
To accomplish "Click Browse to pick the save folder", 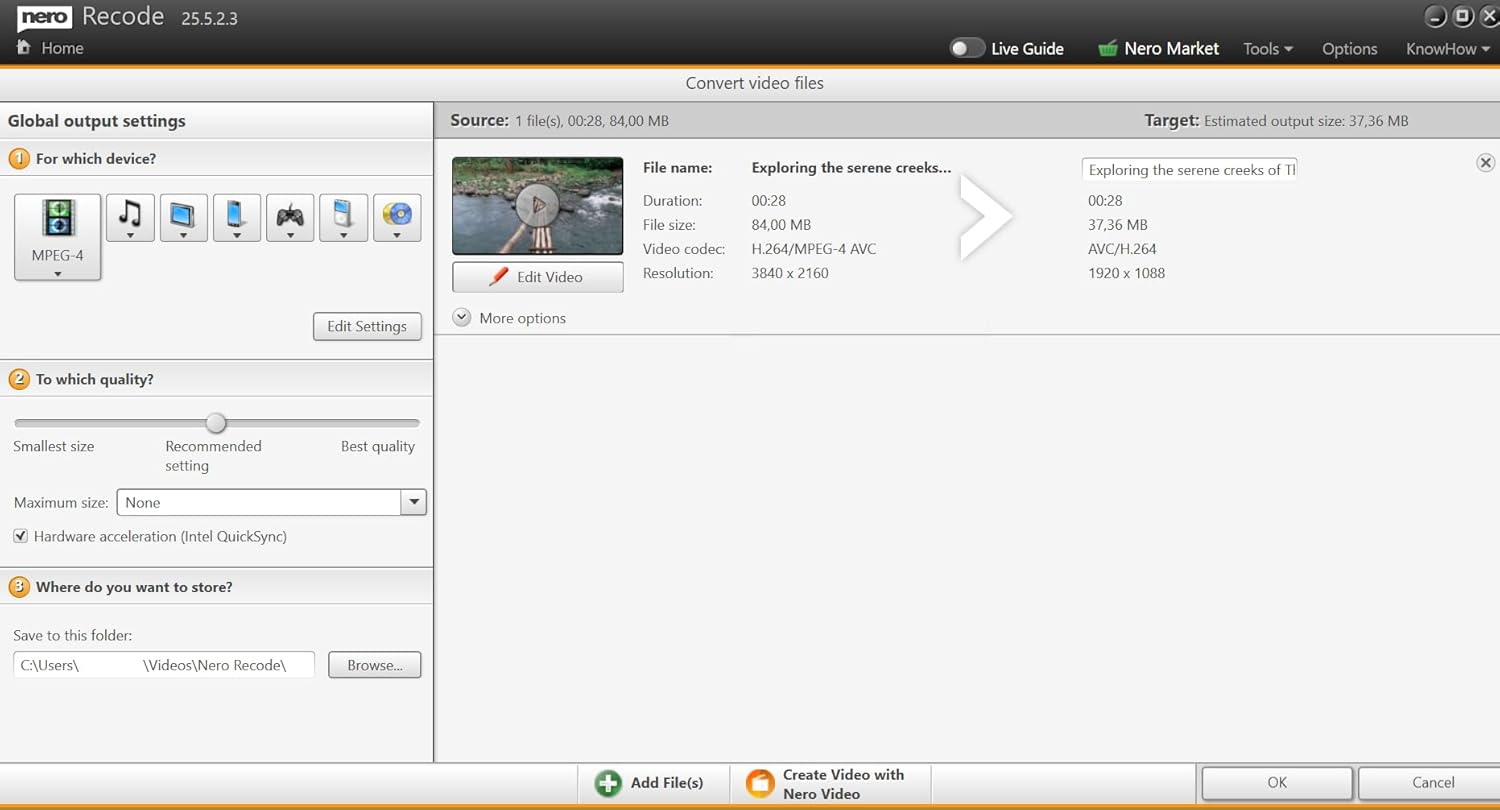I will point(375,665).
